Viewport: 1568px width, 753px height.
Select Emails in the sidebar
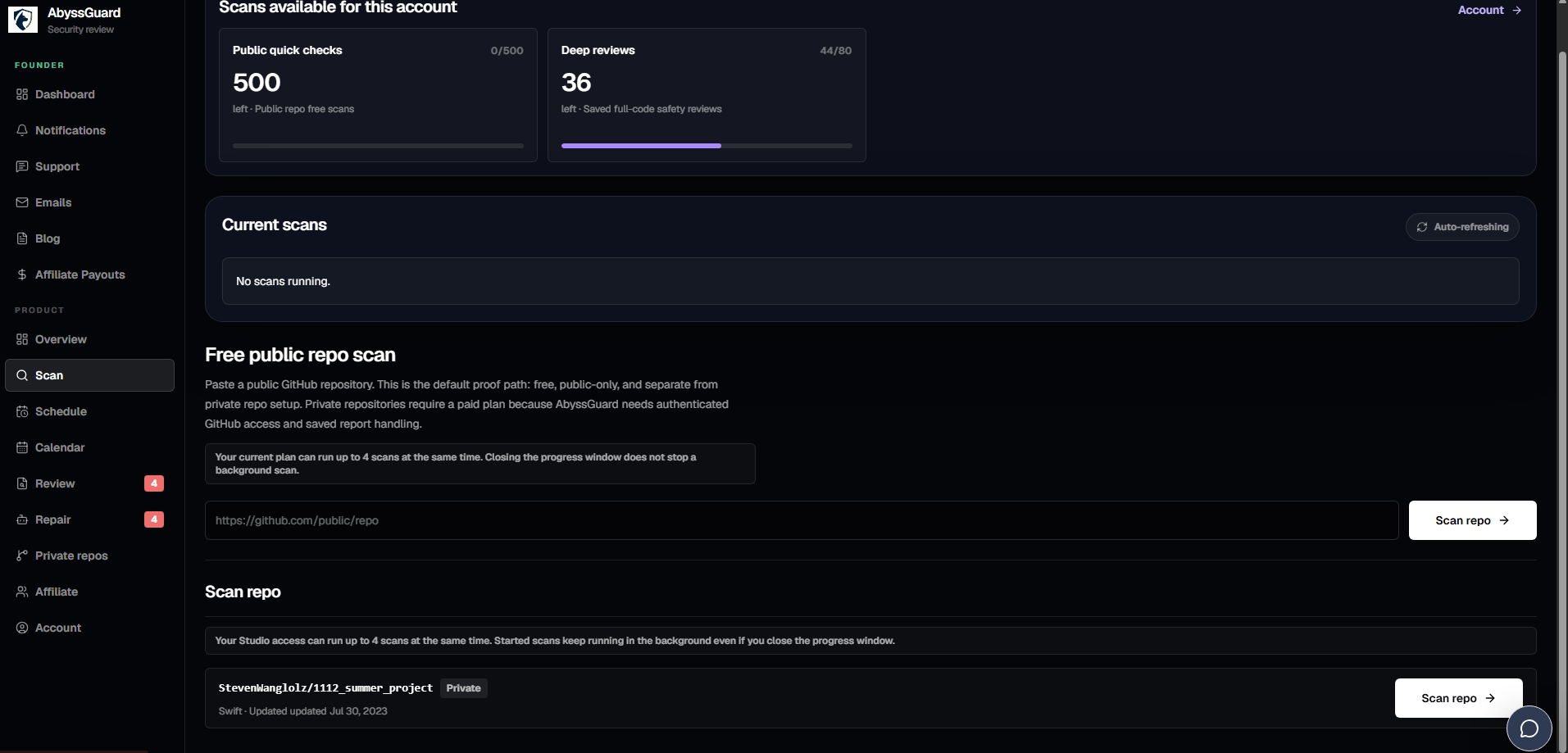(89, 202)
